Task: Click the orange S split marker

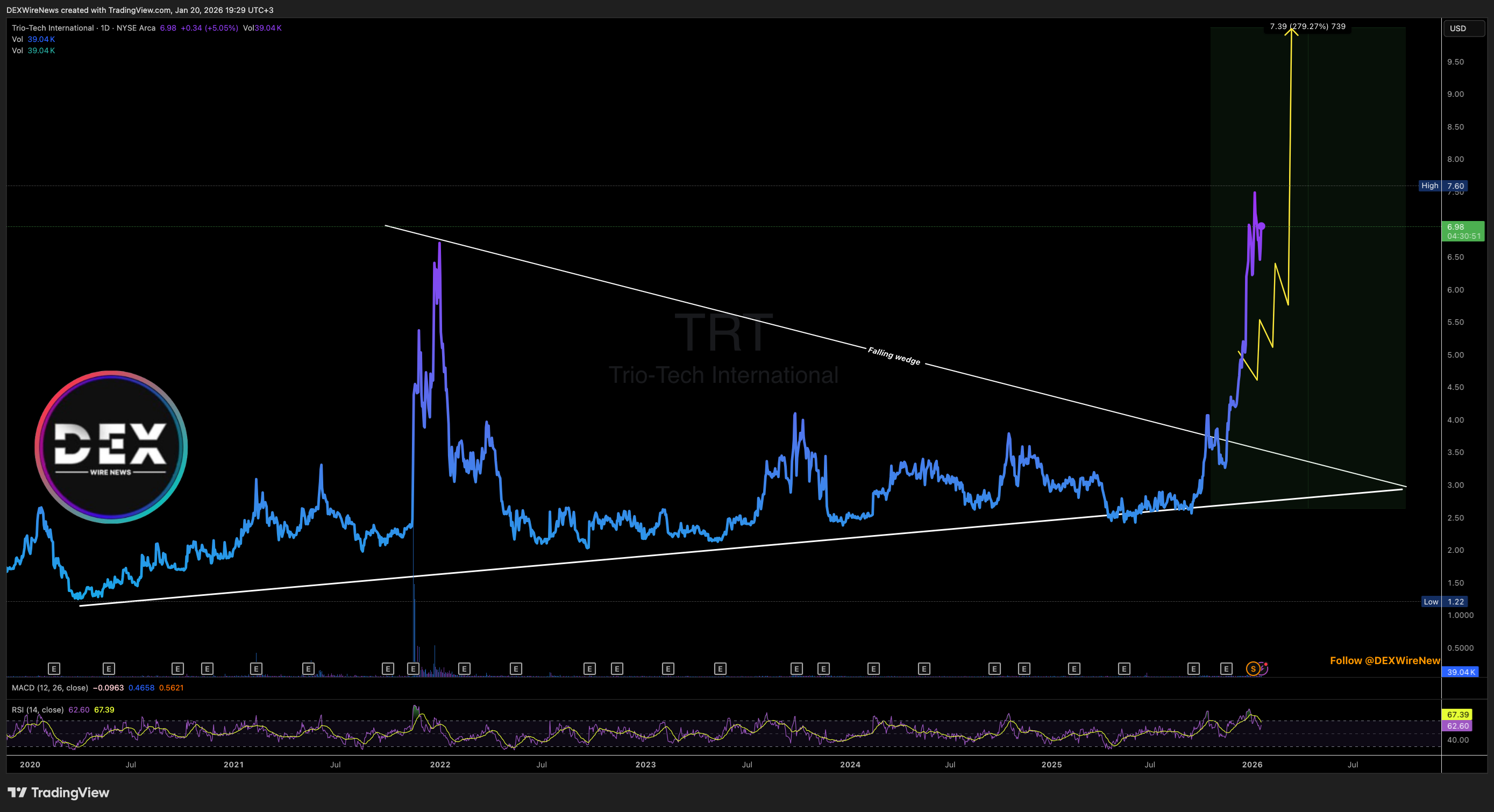Action: tap(1253, 669)
